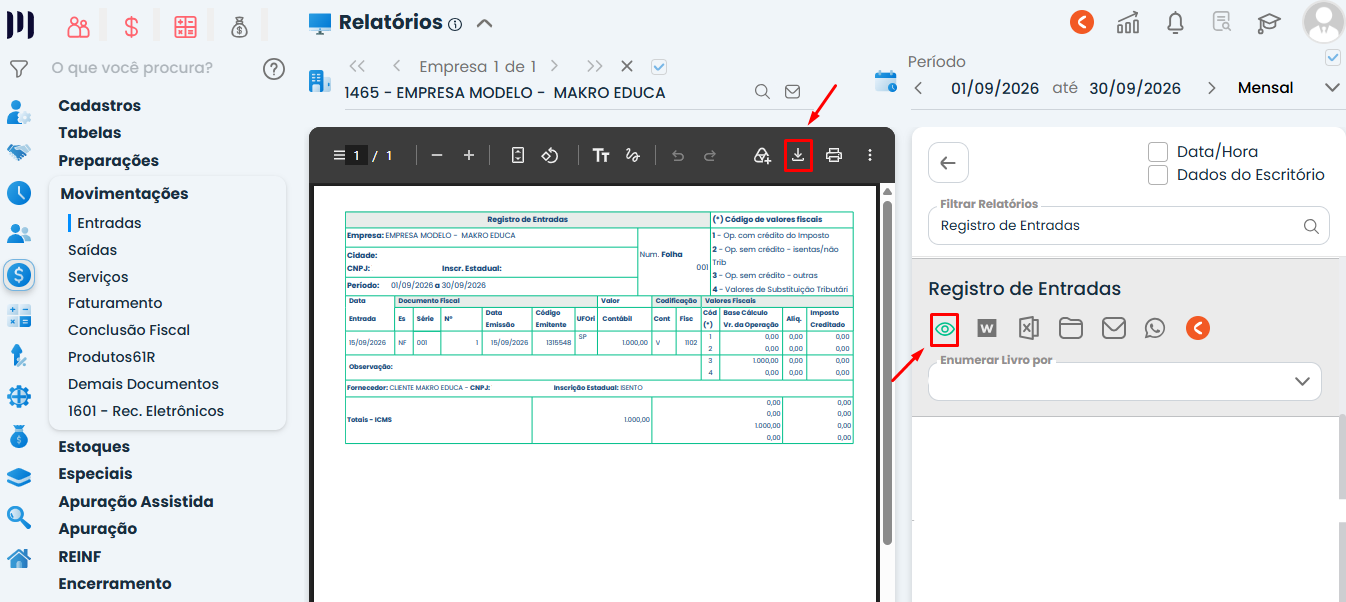Export Registro de Entradas to Excel

(x=1029, y=328)
